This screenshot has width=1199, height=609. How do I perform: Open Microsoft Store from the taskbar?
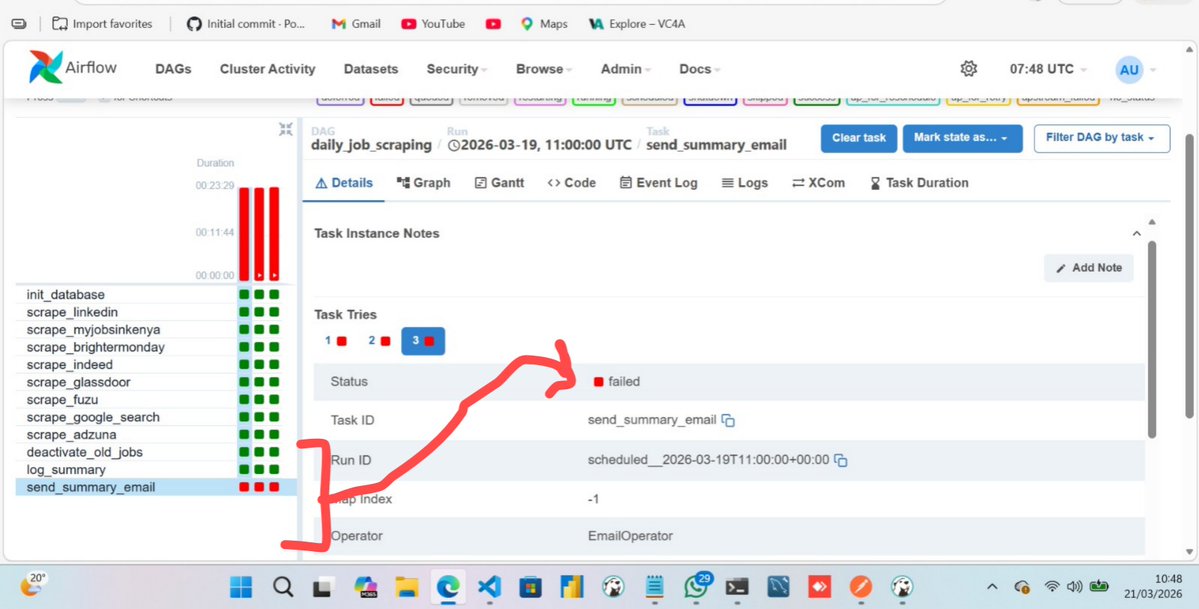tap(531, 588)
